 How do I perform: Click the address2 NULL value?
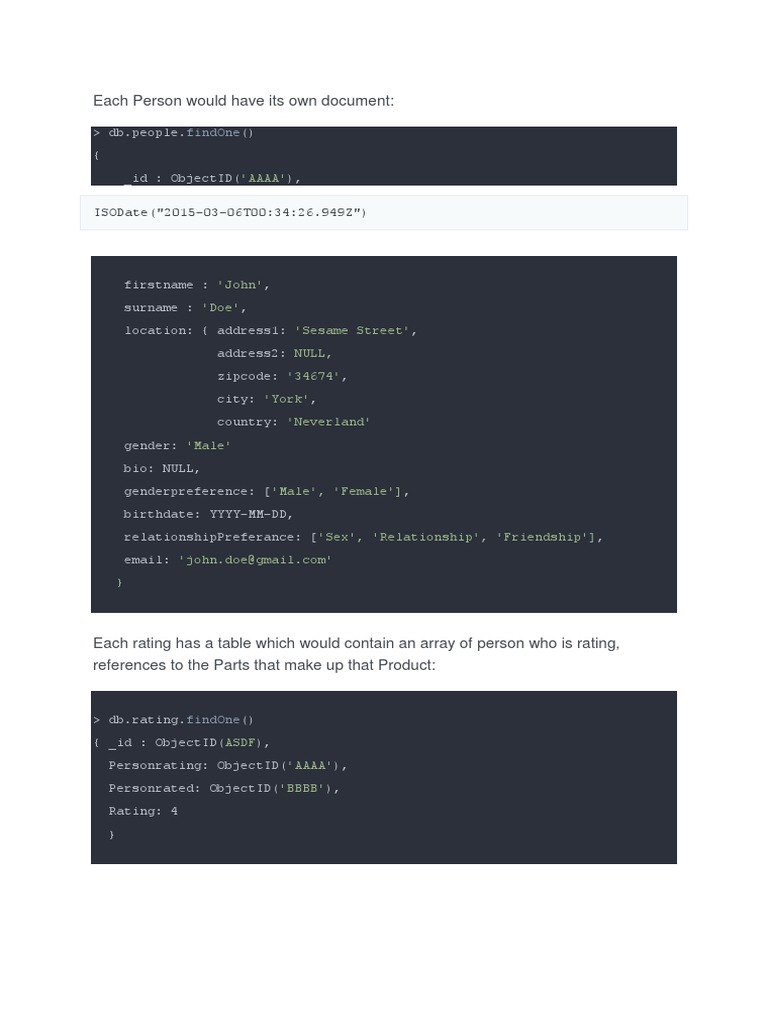(309, 353)
